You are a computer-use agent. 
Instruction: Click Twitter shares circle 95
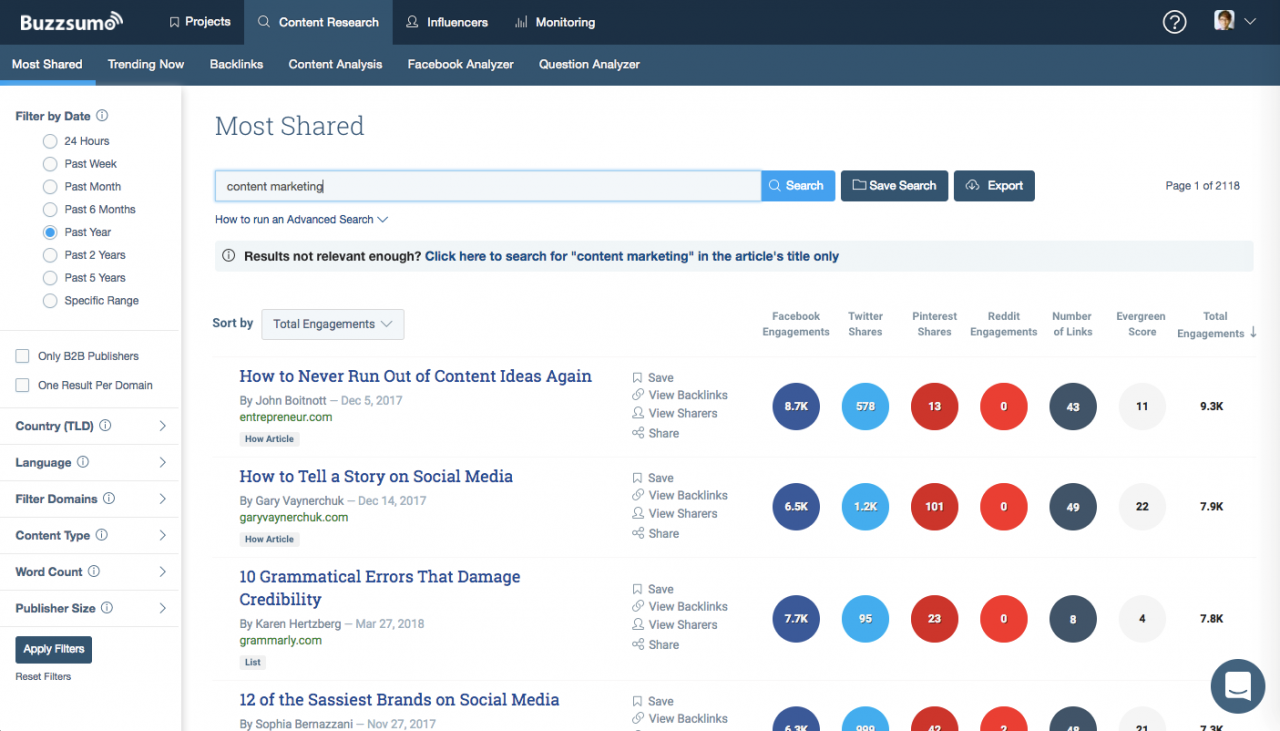[865, 619]
